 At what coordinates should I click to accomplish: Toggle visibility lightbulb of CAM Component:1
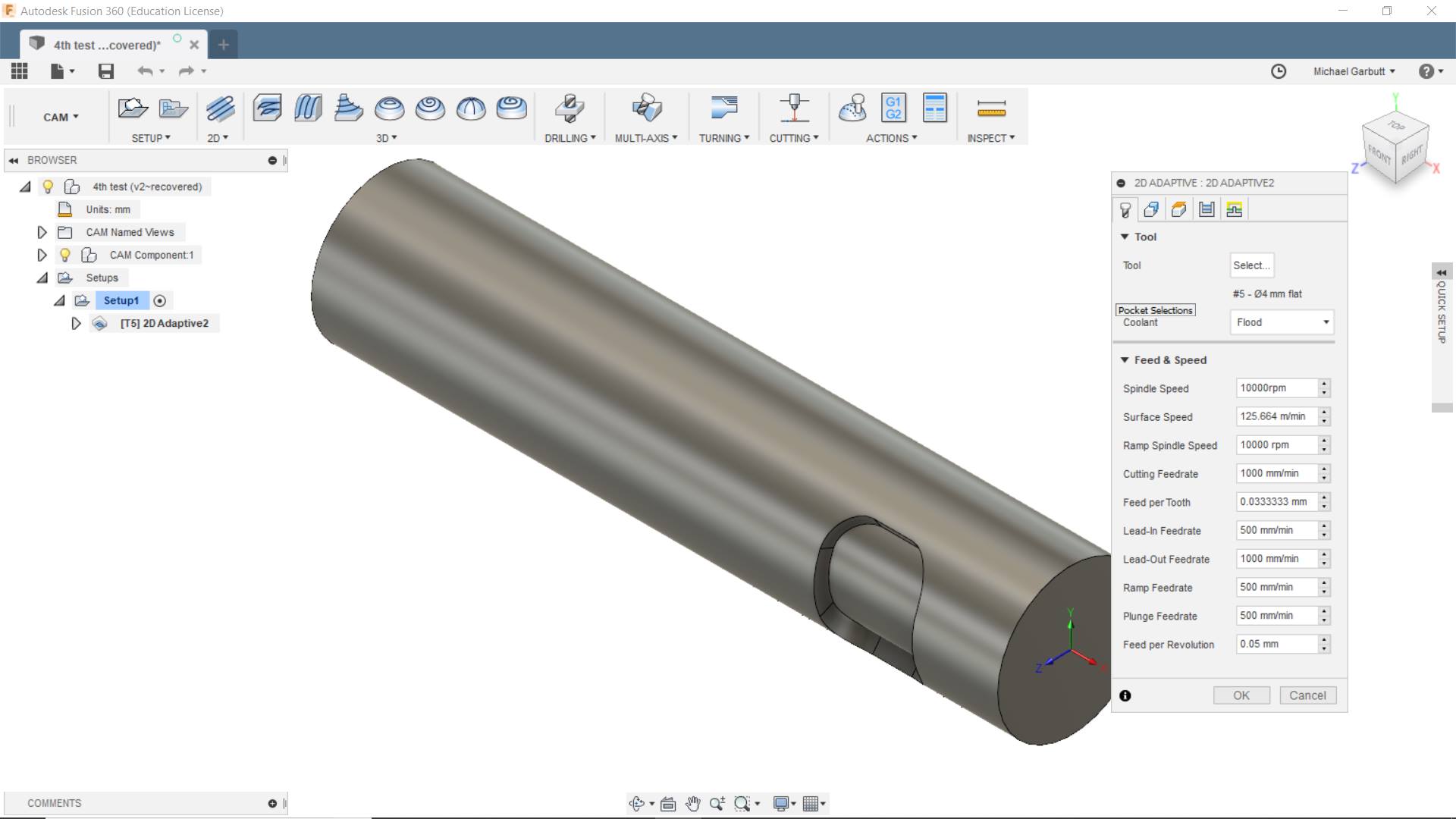click(65, 256)
